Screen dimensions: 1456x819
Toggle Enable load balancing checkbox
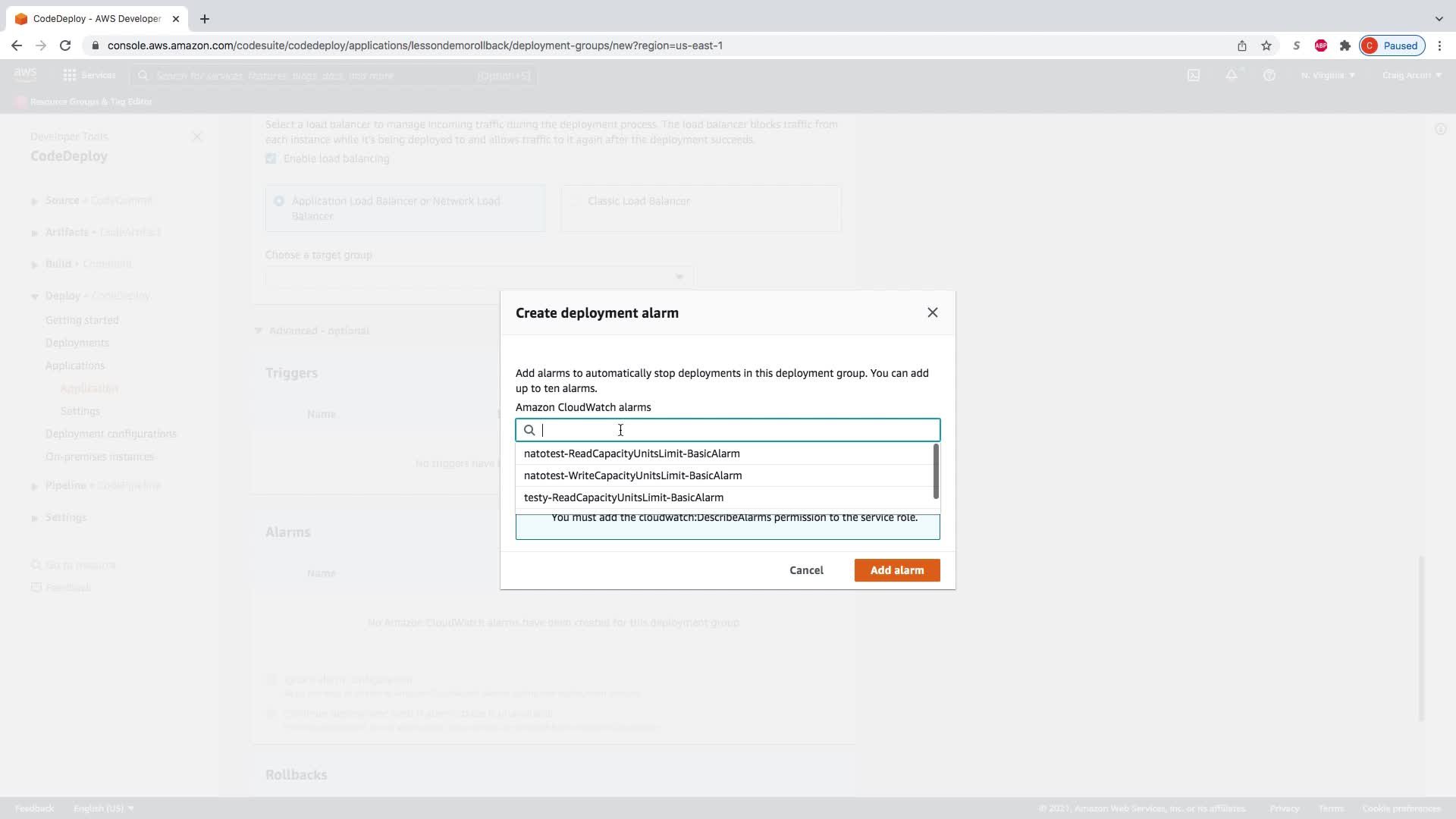[271, 158]
